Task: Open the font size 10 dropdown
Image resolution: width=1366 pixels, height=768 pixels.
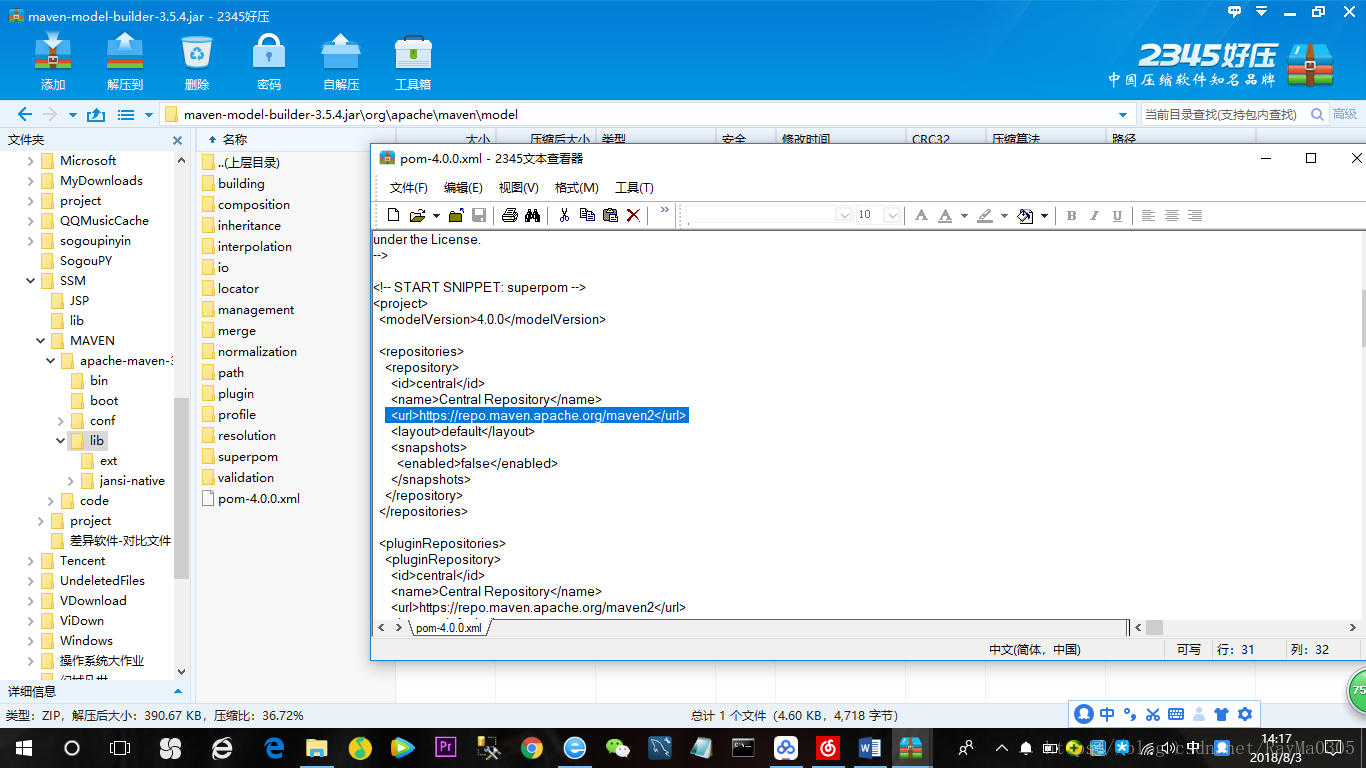Action: point(893,215)
